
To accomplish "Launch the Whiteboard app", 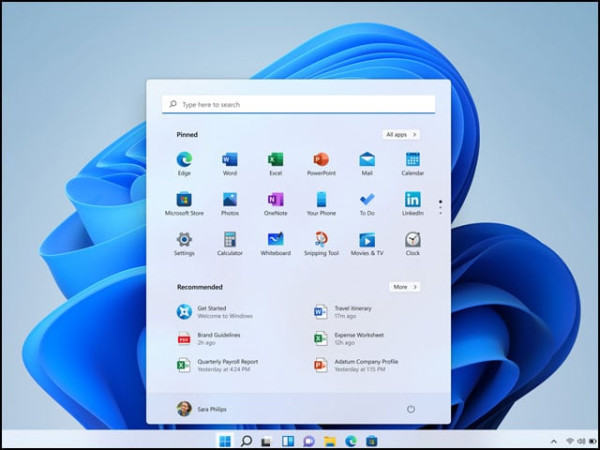I will coord(275,240).
